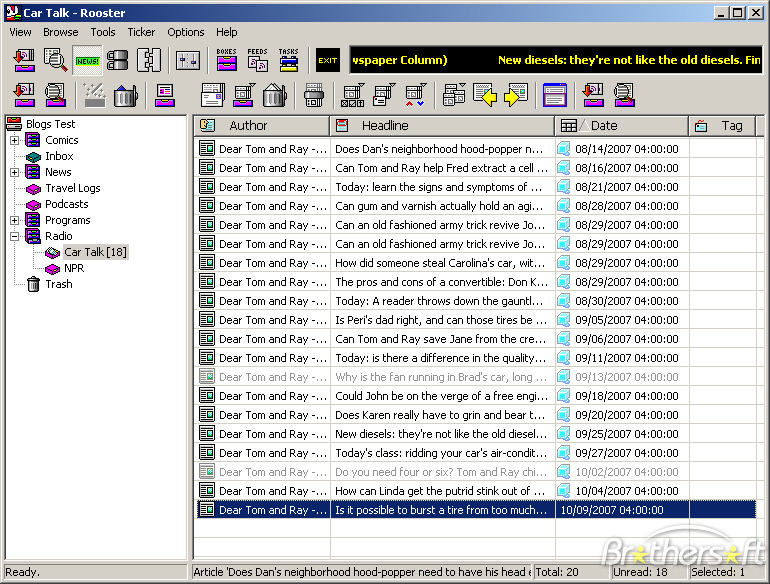Click the horizontal split layout icon
The height and width of the screenshot is (584, 770).
118,60
